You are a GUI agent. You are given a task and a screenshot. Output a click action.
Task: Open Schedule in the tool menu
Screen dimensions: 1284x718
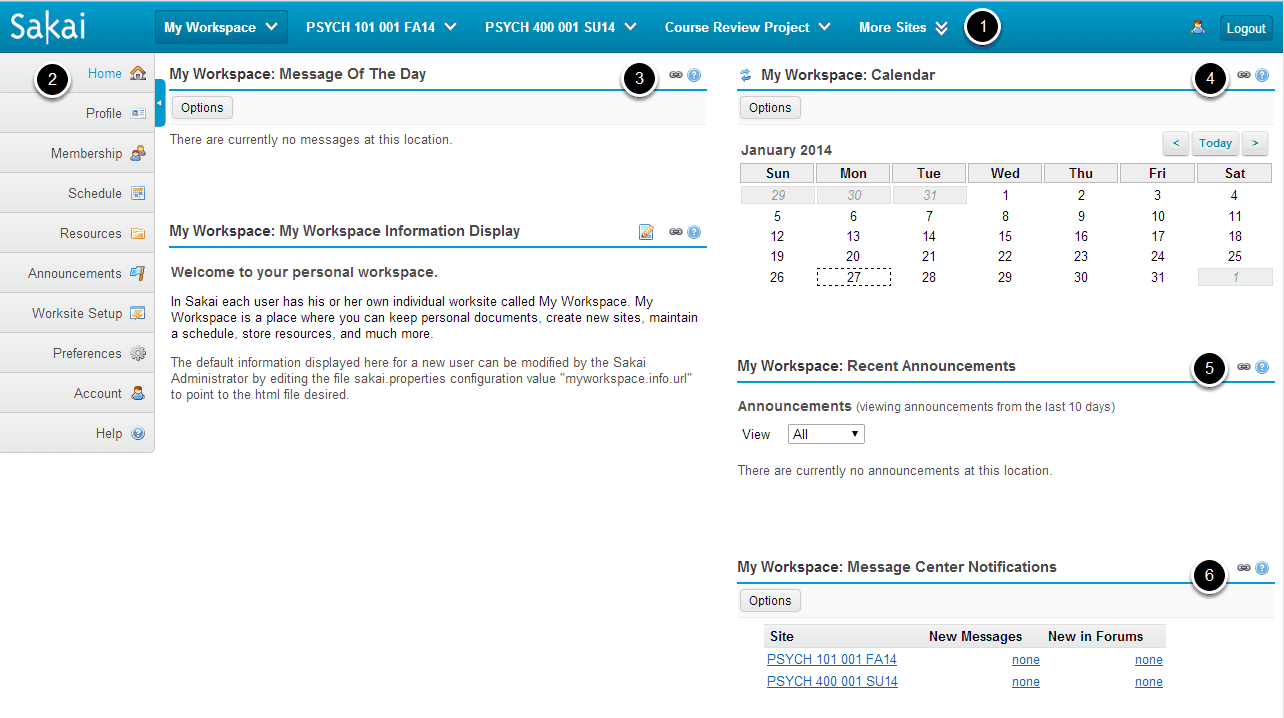tap(77, 193)
